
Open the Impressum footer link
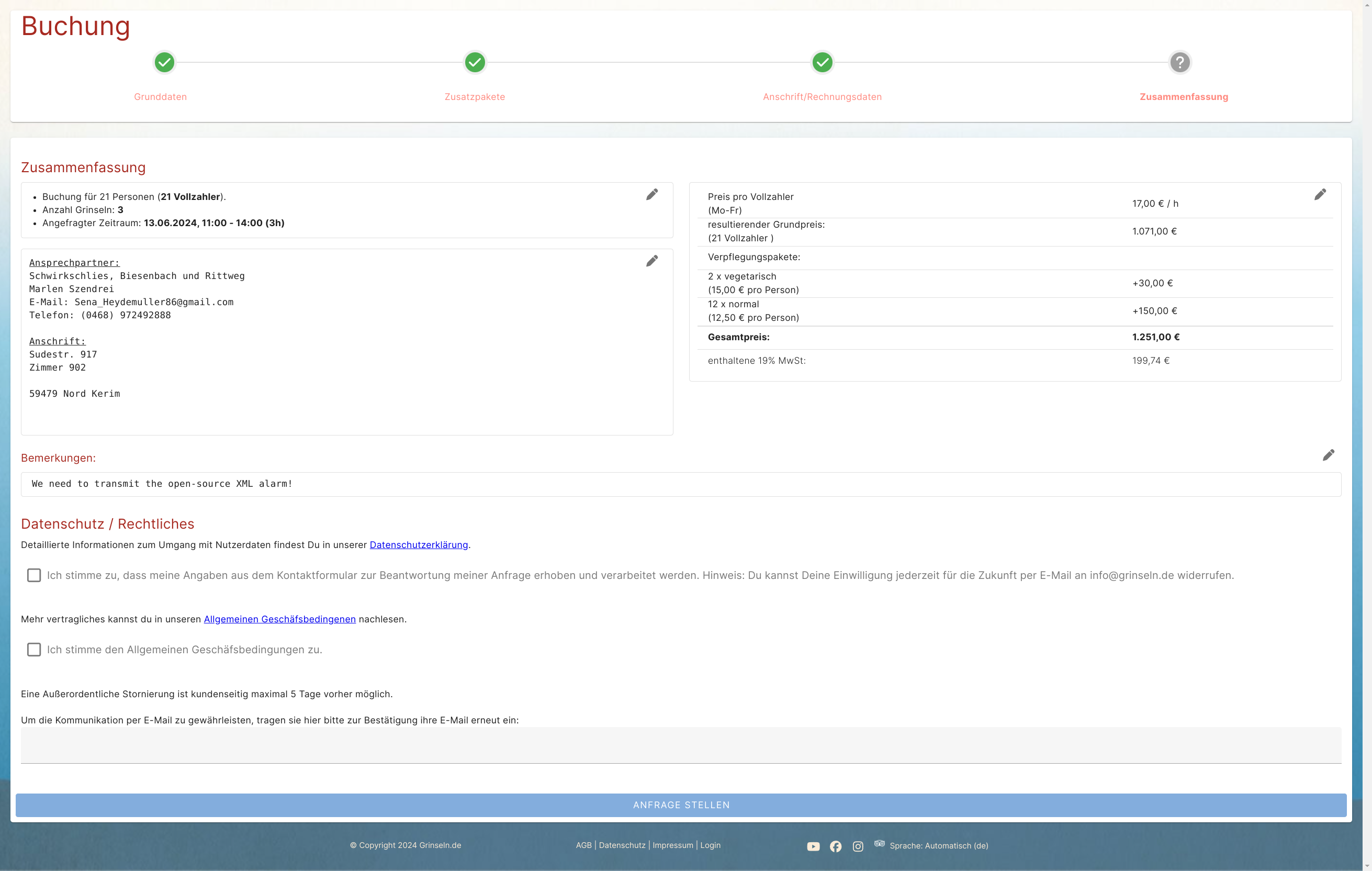[x=672, y=845]
